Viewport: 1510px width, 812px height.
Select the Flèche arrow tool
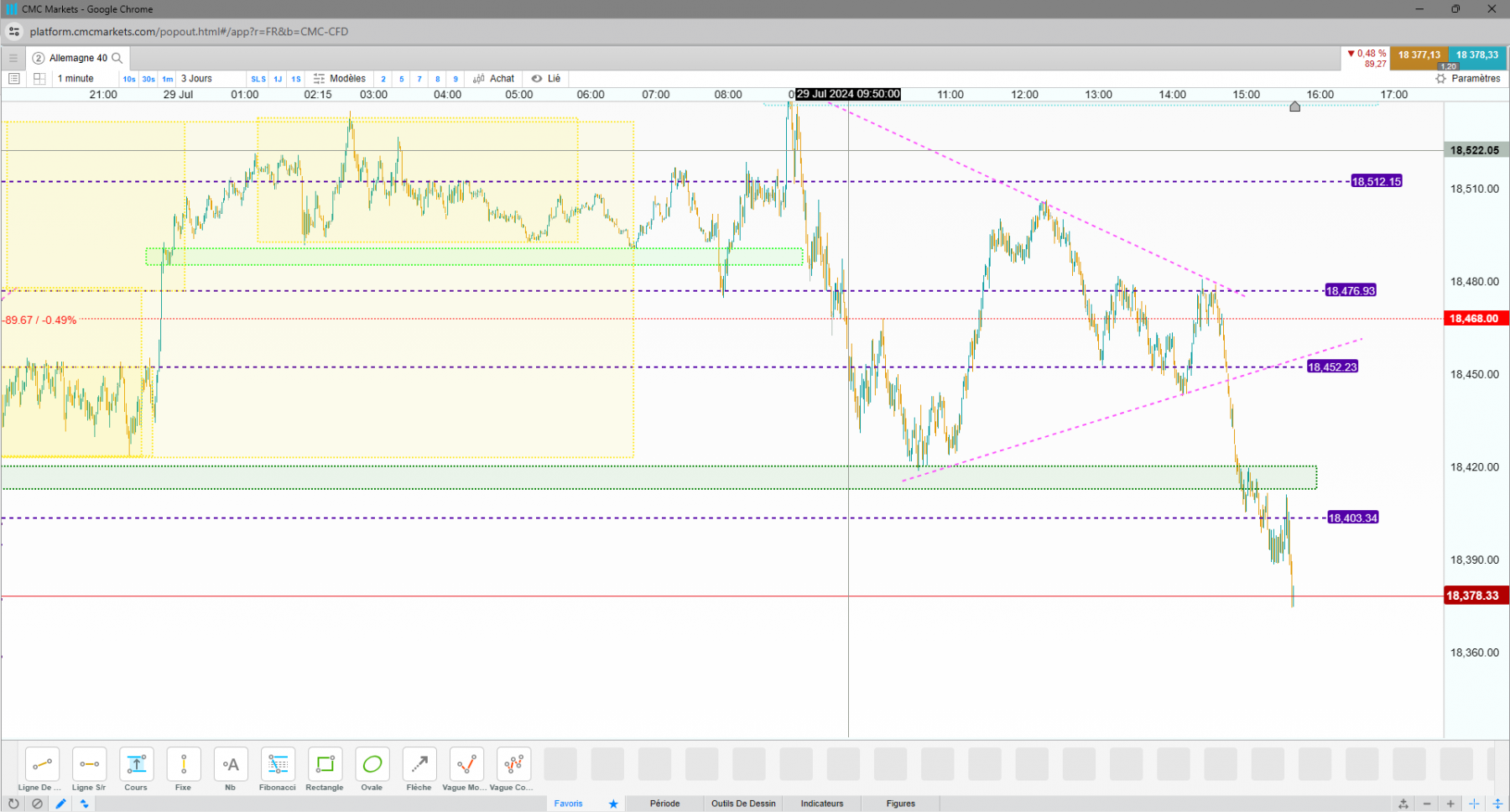point(419,764)
